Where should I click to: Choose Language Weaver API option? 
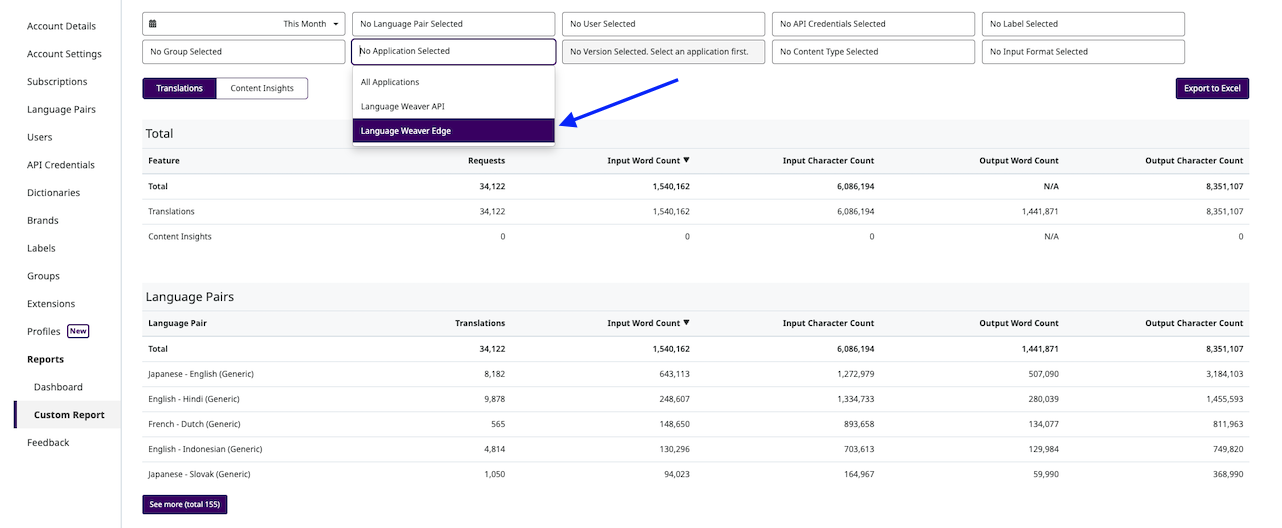453,106
